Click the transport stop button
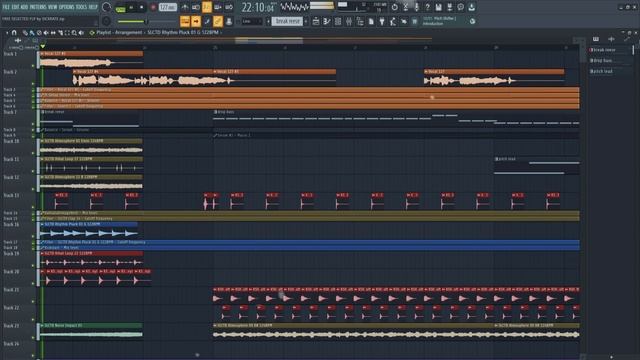 (142, 7)
